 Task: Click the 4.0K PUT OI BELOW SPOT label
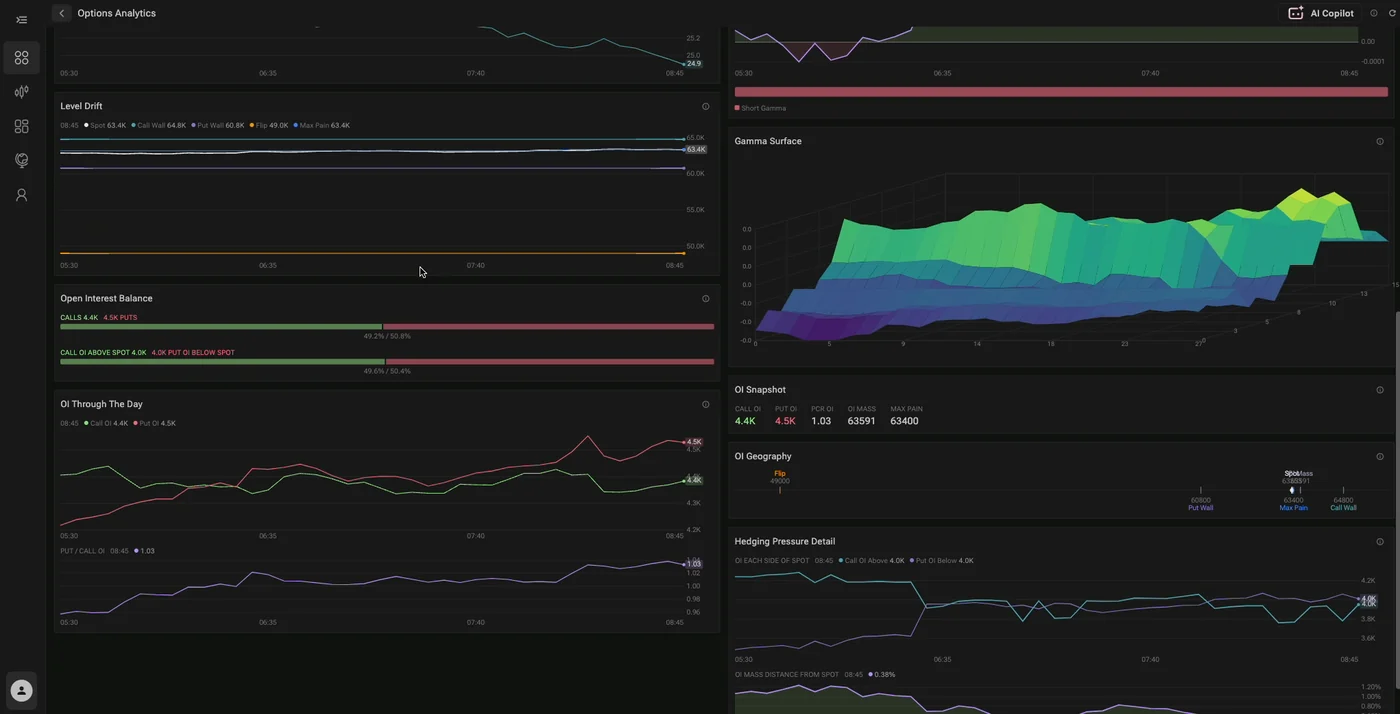click(x=193, y=353)
